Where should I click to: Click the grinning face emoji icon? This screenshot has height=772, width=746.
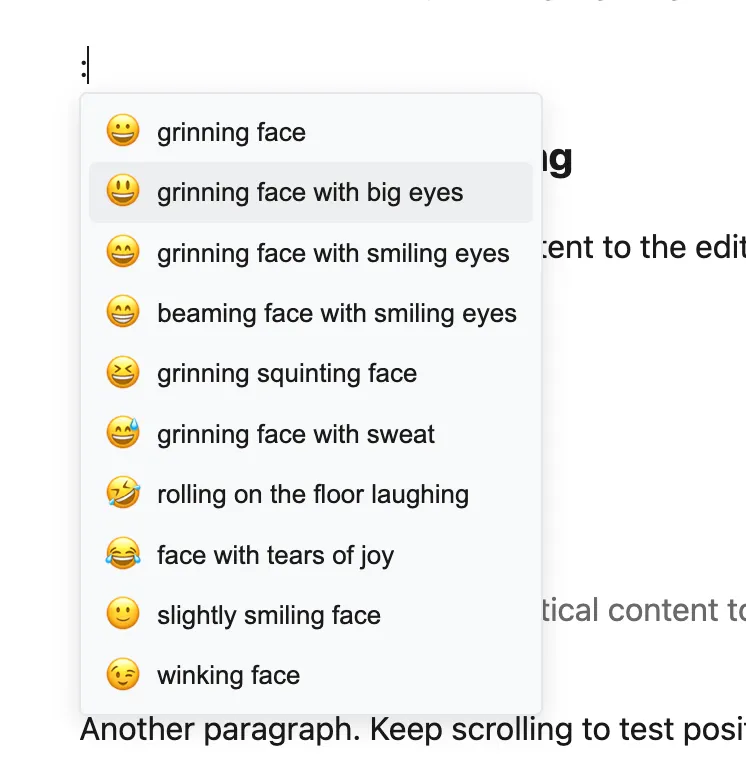coord(123,130)
